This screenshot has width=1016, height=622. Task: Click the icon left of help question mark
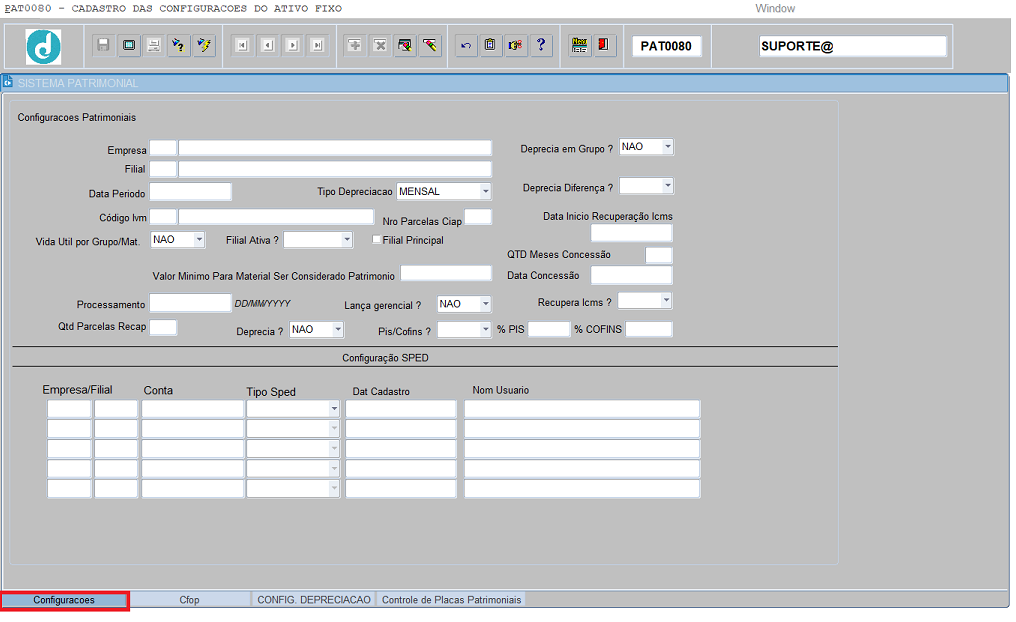tap(516, 45)
